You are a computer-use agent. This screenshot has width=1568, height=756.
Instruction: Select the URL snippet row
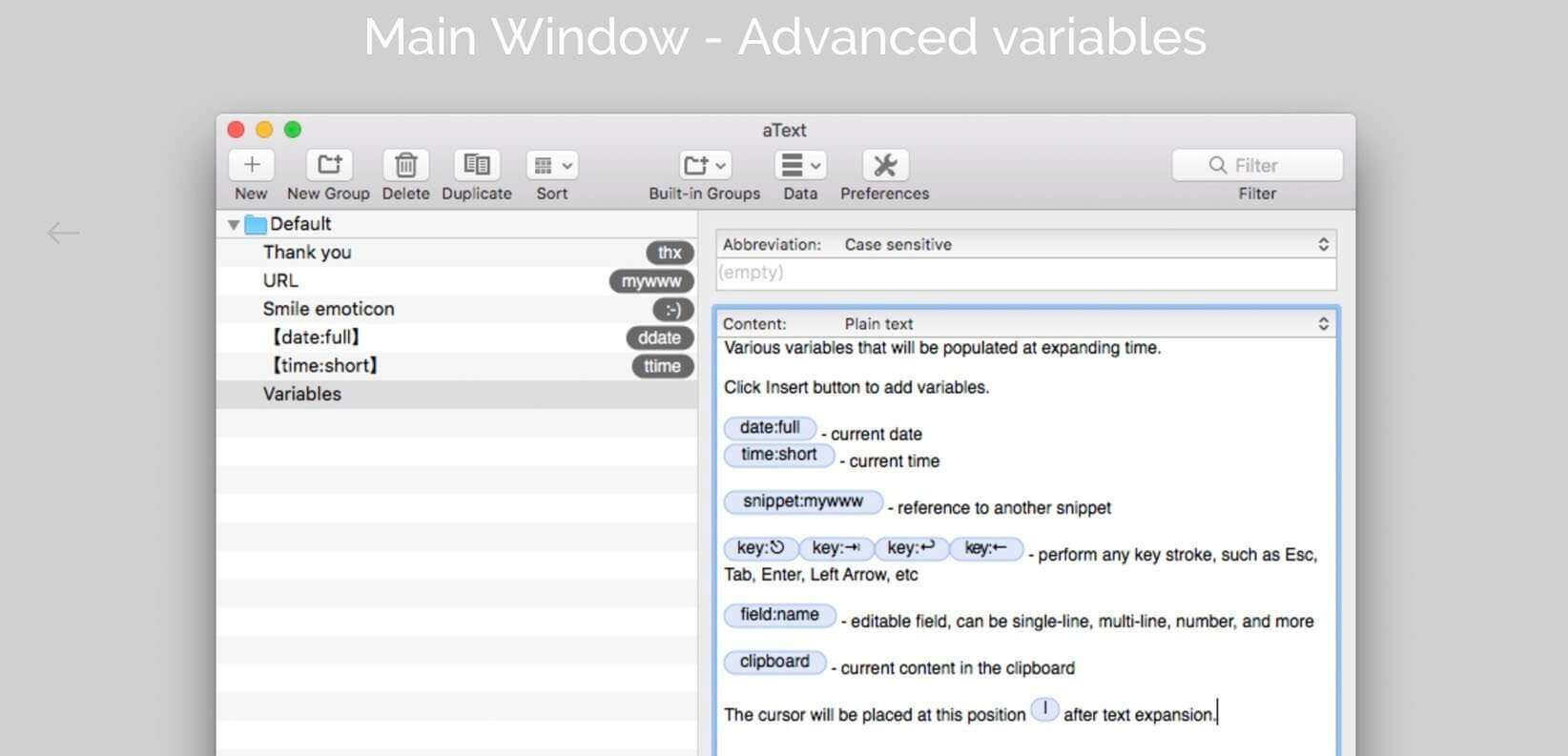pyautogui.click(x=457, y=281)
